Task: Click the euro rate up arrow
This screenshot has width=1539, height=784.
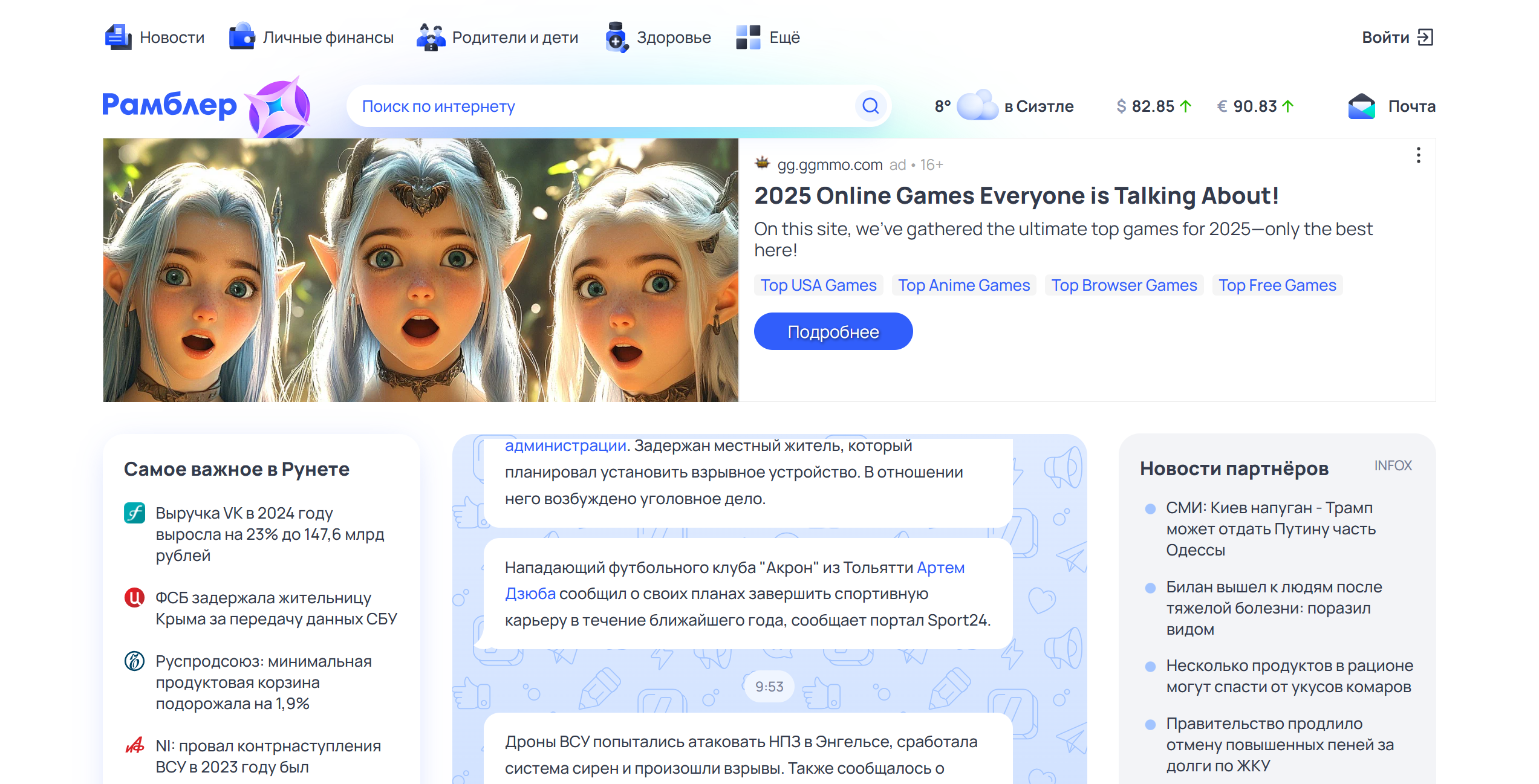Action: click(1288, 106)
